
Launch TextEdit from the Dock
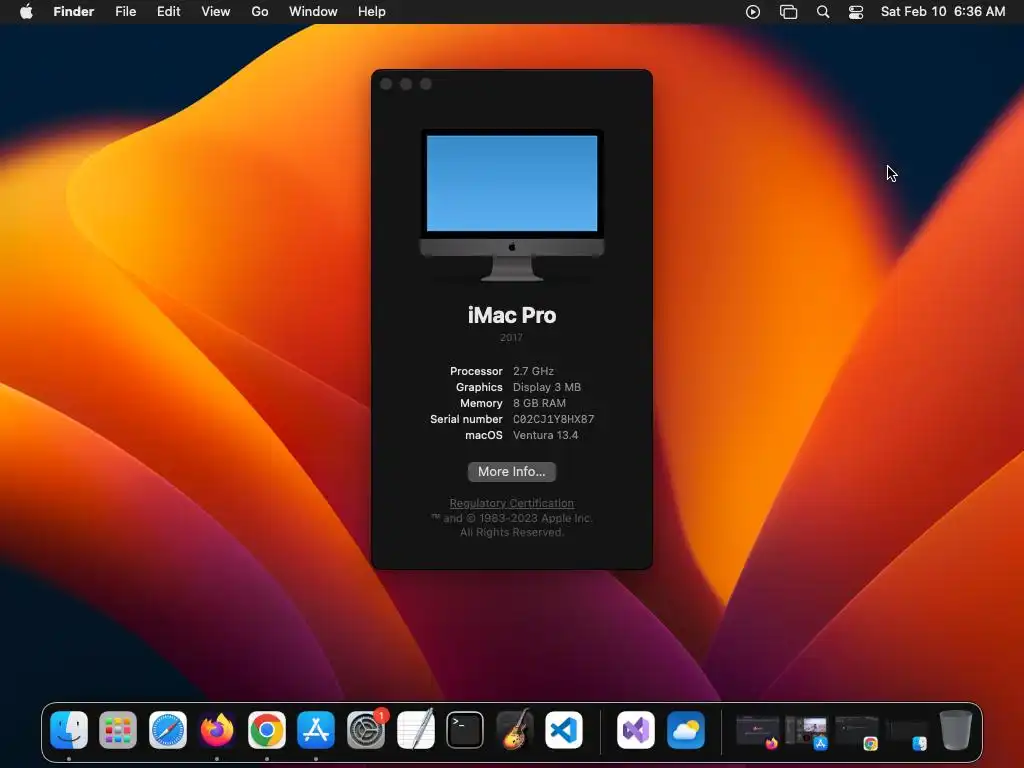[x=415, y=729]
